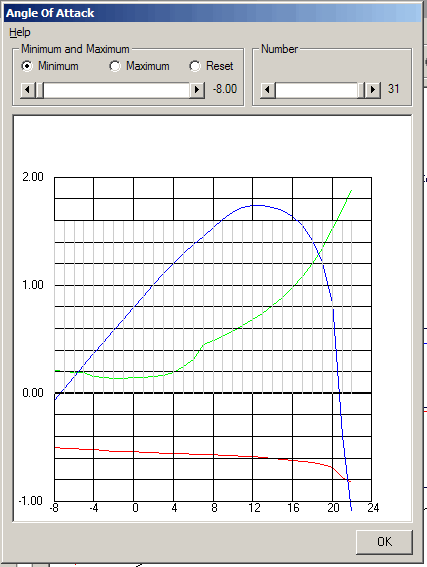Image resolution: width=427 pixels, height=567 pixels.
Task: Confirm with the OK button
Action: [x=384, y=542]
